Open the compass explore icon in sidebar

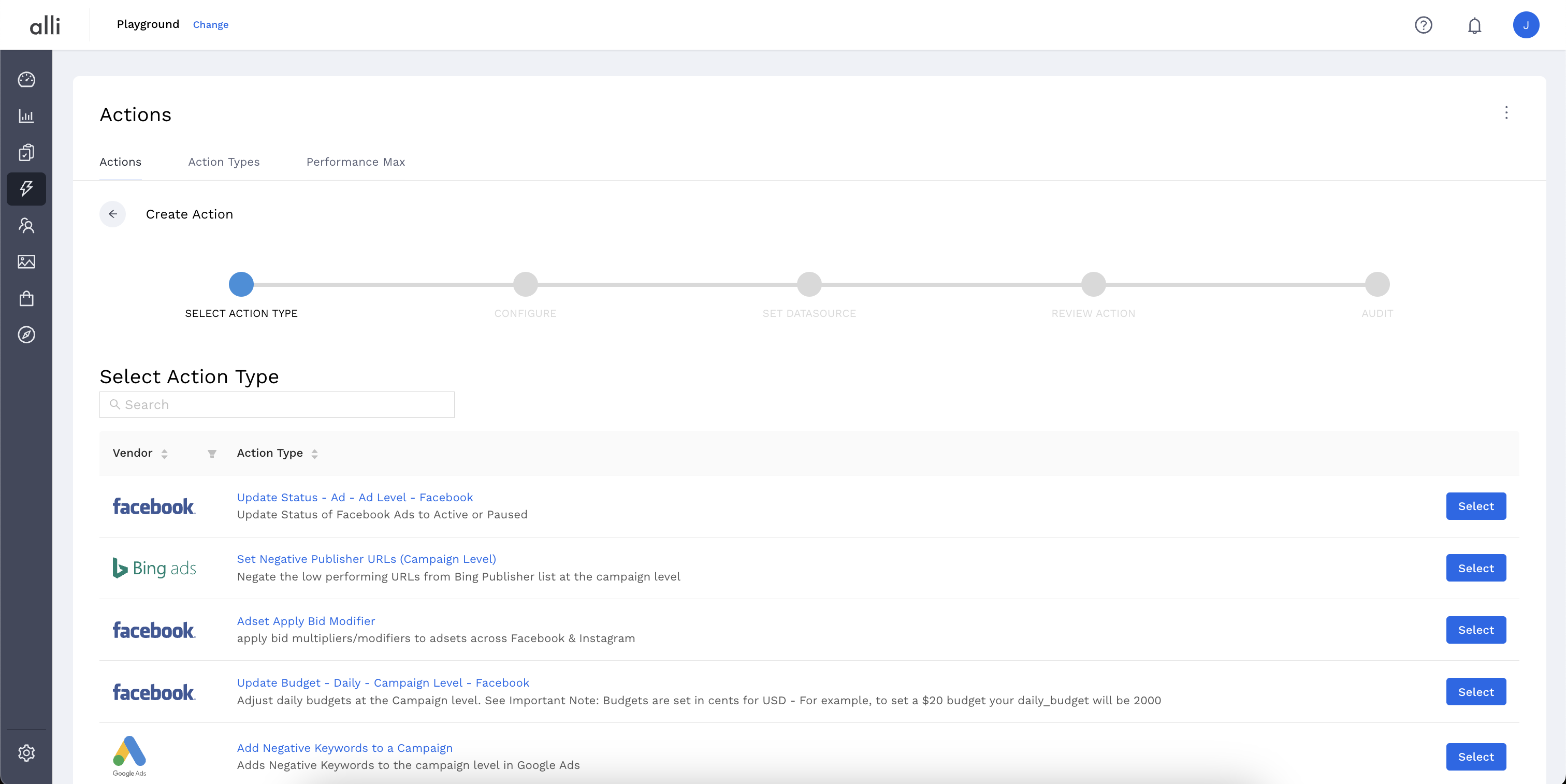click(x=26, y=335)
